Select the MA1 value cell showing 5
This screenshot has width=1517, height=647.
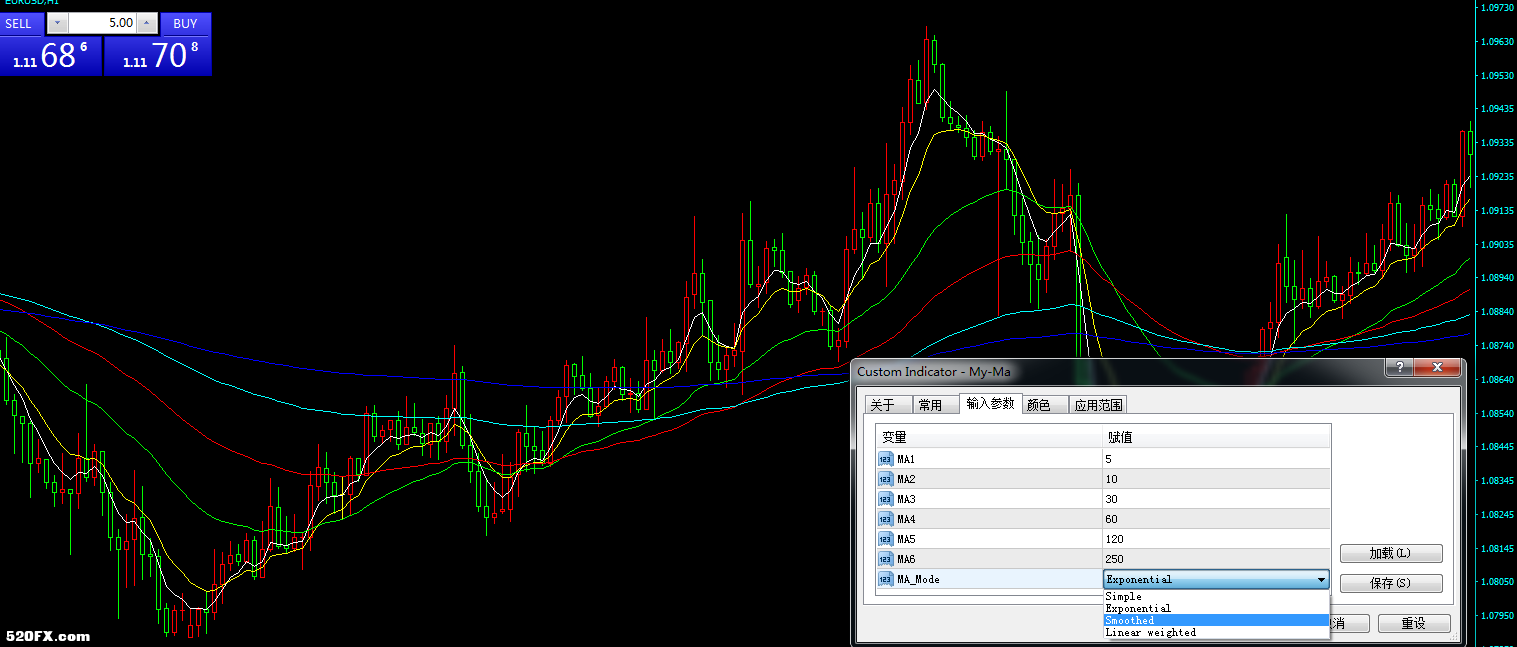(1216, 459)
